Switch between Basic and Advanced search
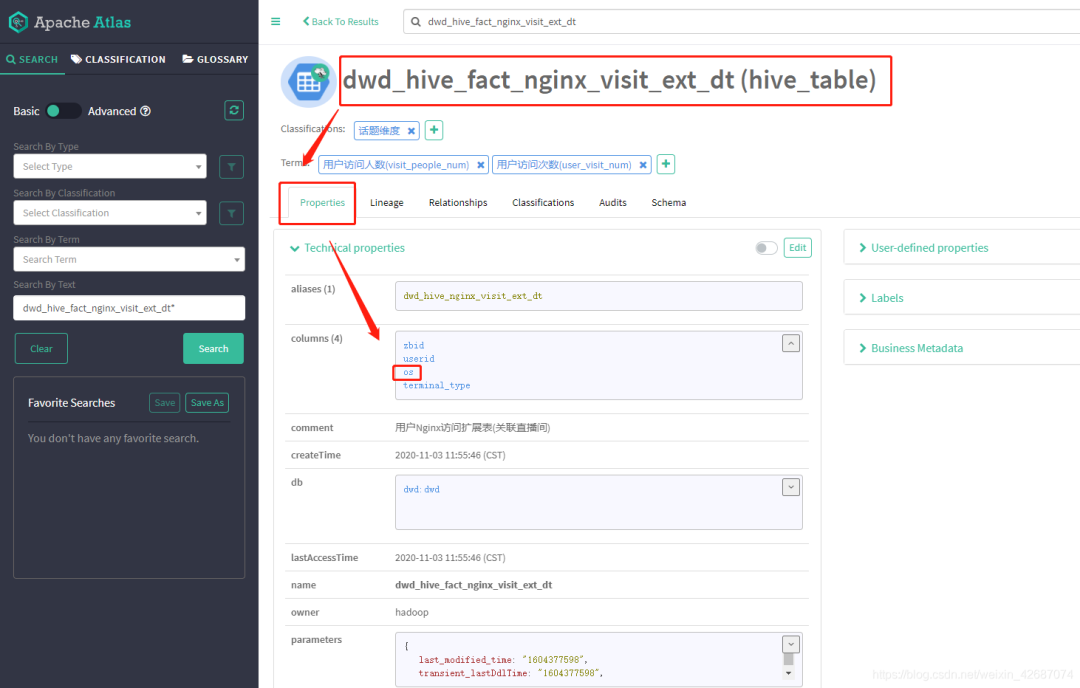Viewport: 1080px width, 688px height. (x=62, y=111)
